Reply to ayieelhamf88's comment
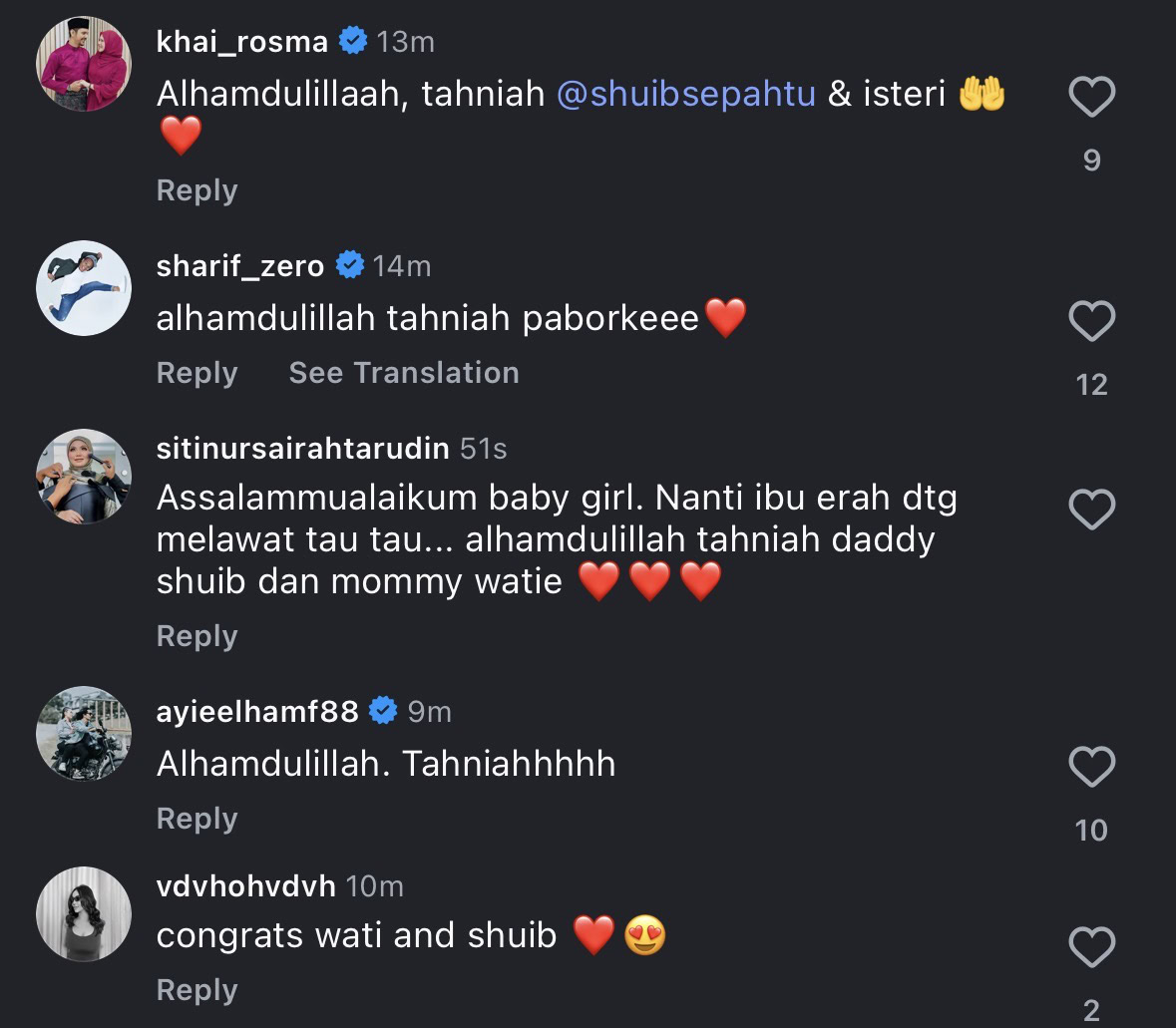This screenshot has width=1176, height=1028. point(196,819)
